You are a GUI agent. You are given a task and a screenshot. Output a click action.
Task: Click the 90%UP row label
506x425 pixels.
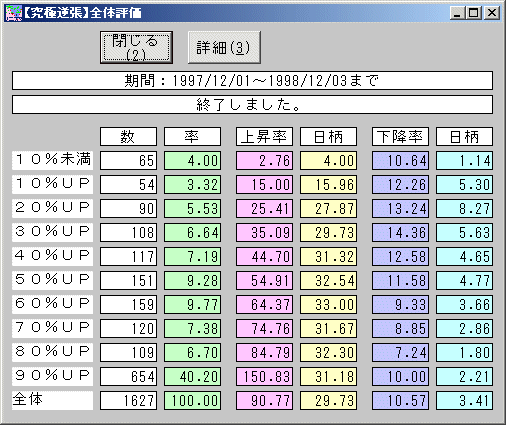coord(52,376)
